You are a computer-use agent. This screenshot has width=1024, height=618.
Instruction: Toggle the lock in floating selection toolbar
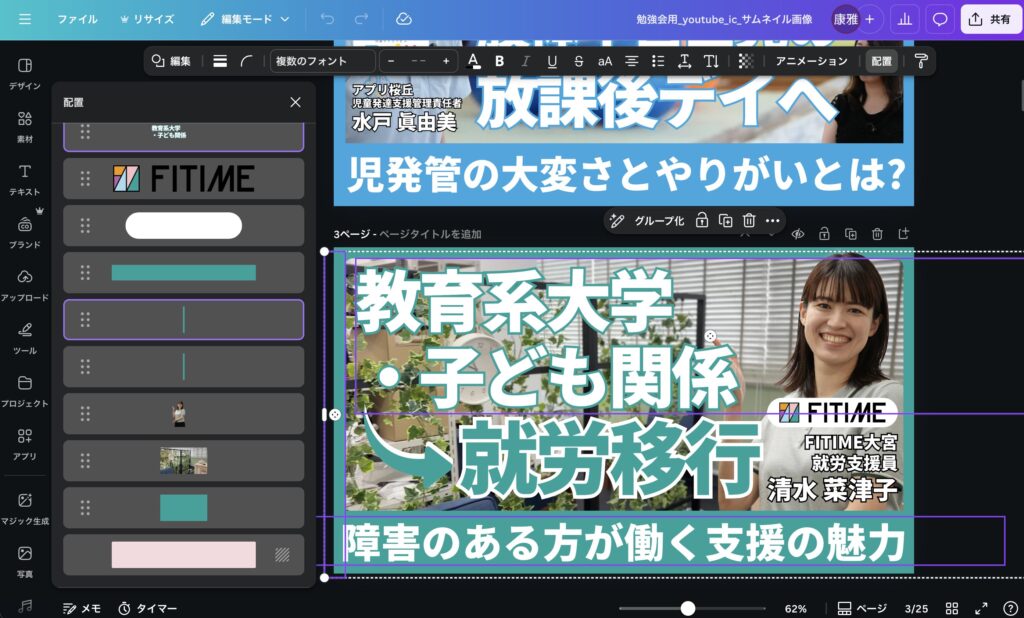[702, 220]
